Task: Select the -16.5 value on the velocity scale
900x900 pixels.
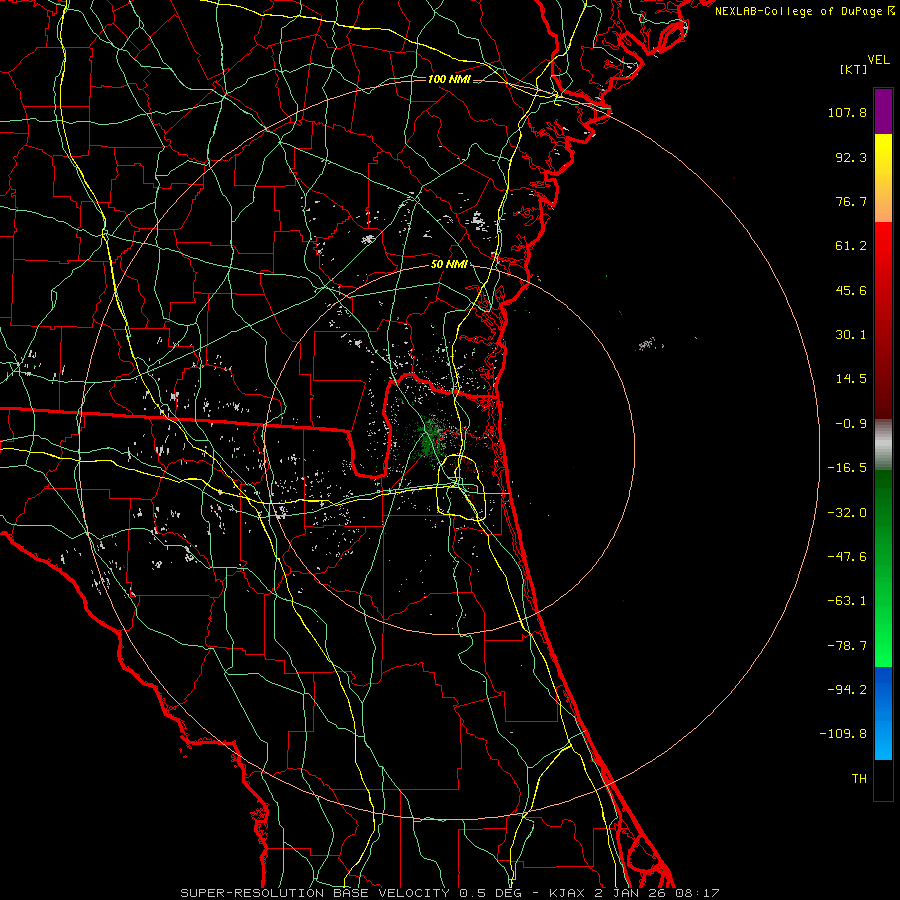Action: pyautogui.click(x=847, y=468)
